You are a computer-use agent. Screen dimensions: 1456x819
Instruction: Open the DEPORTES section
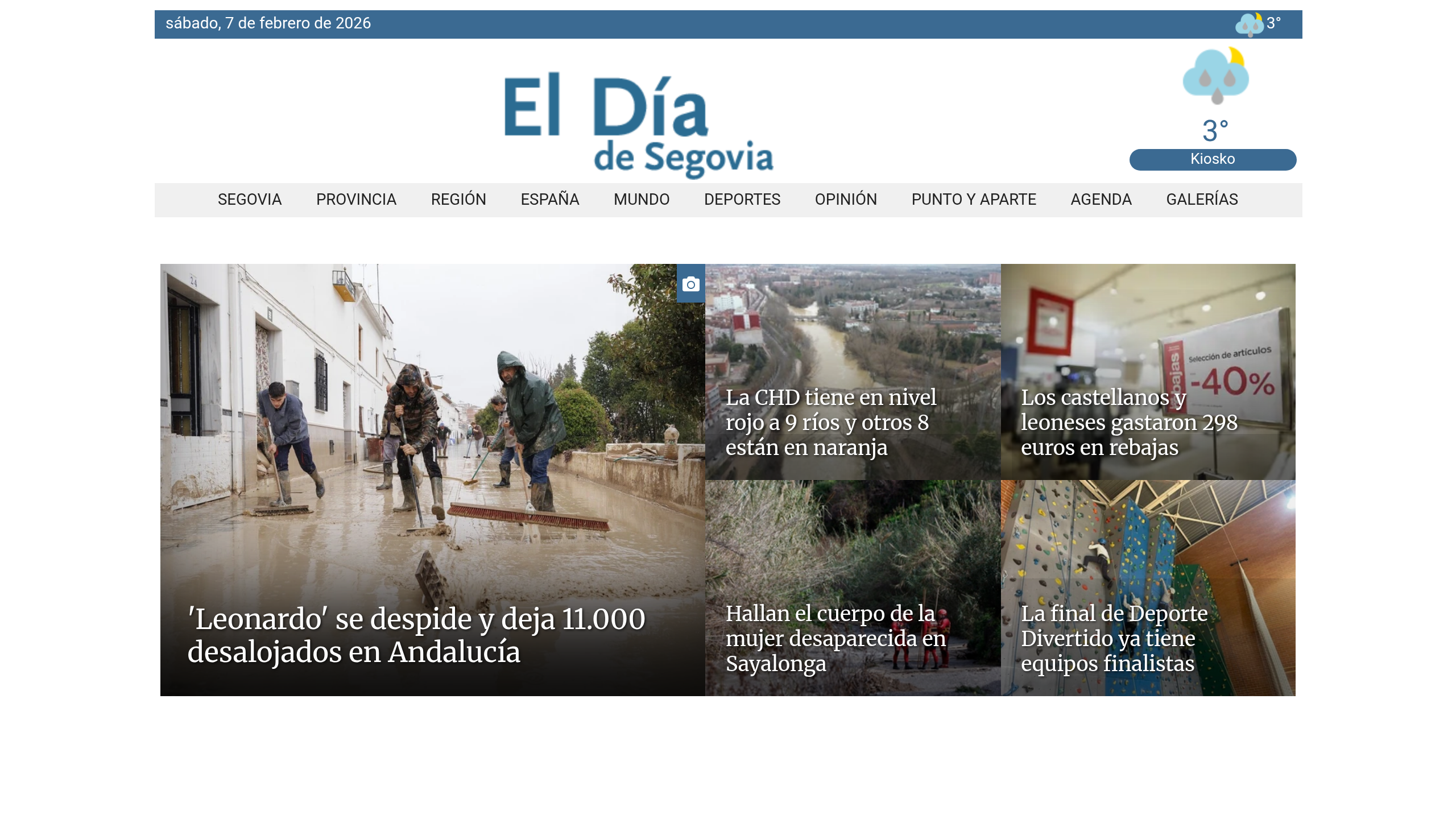click(742, 200)
